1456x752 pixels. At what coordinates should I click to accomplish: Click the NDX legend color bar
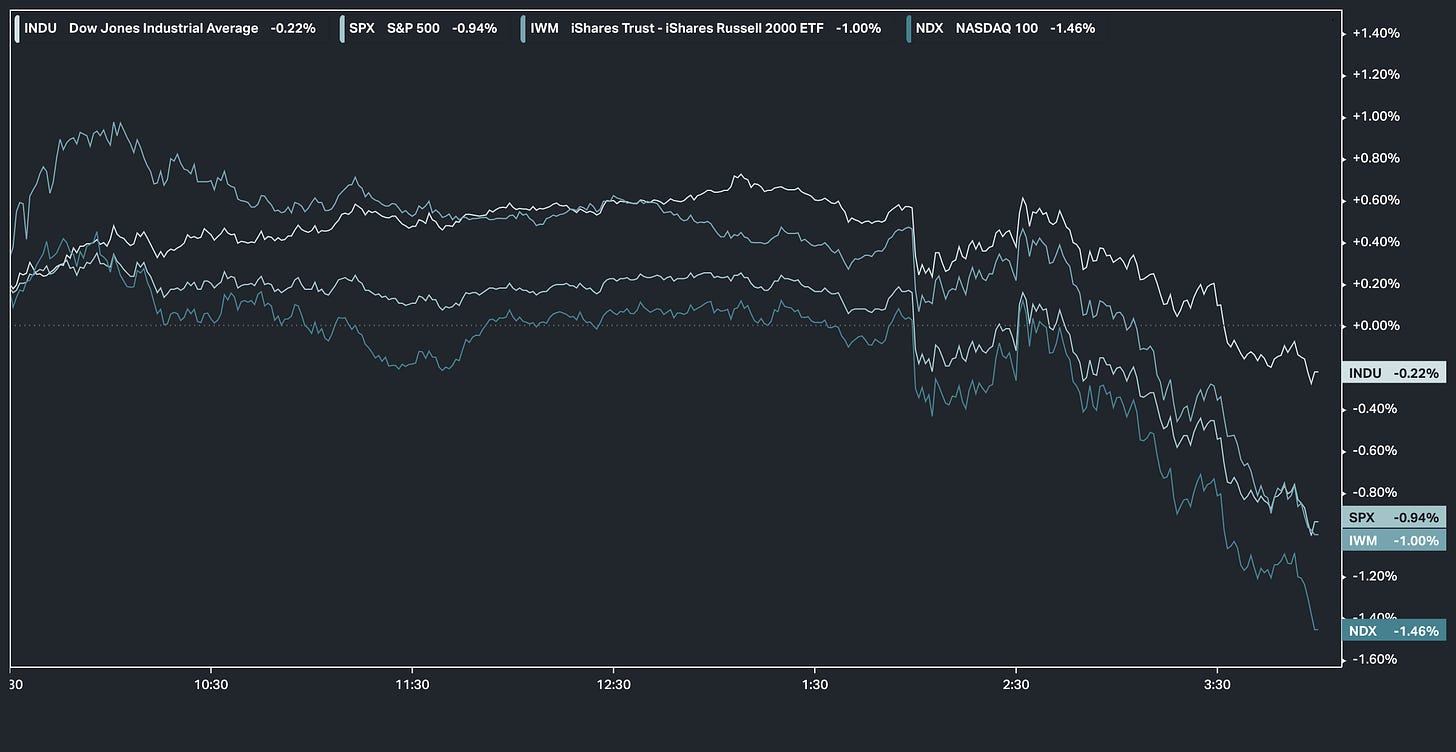click(x=907, y=28)
